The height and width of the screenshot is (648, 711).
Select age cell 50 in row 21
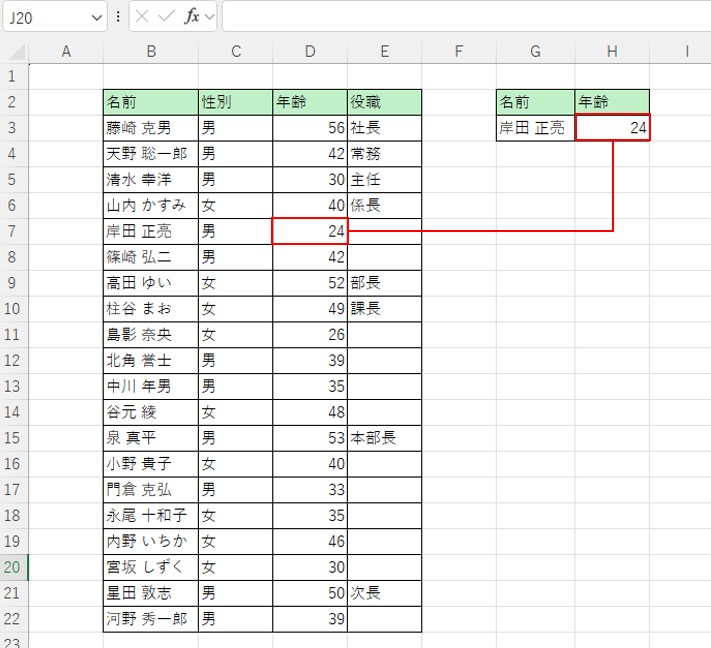[310, 593]
